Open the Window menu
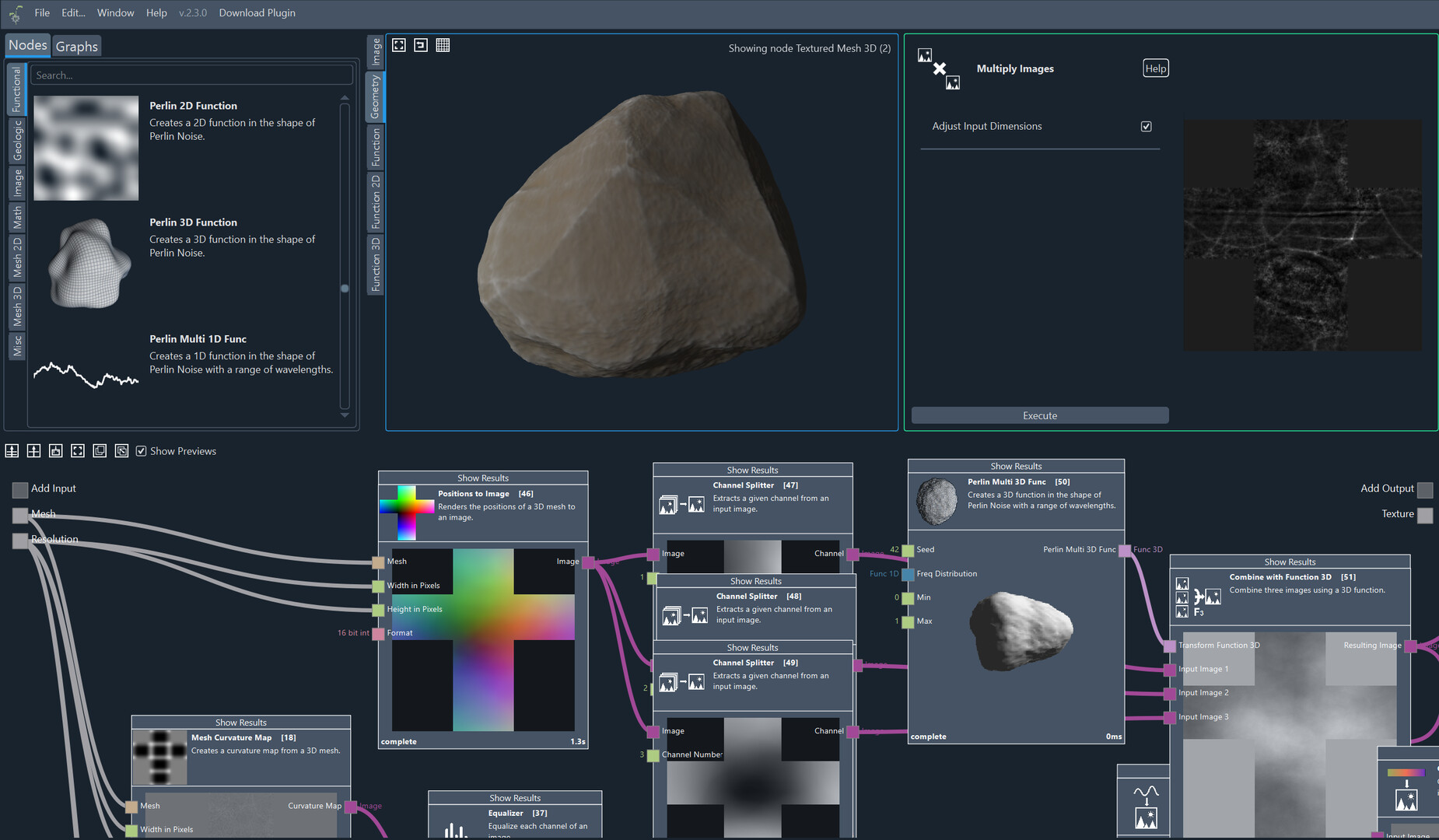 [115, 13]
